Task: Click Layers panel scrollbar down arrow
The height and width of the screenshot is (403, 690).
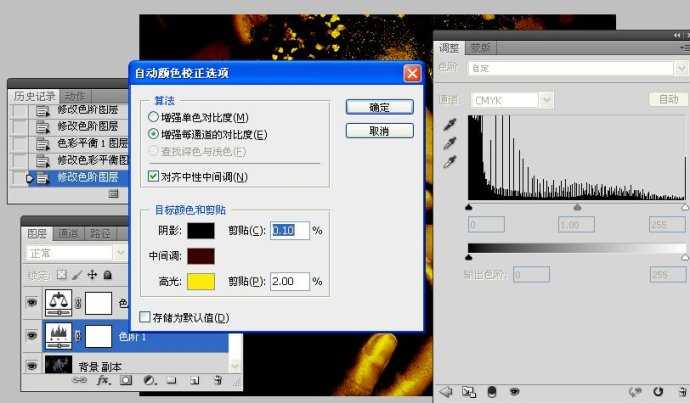Action: (x=235, y=366)
